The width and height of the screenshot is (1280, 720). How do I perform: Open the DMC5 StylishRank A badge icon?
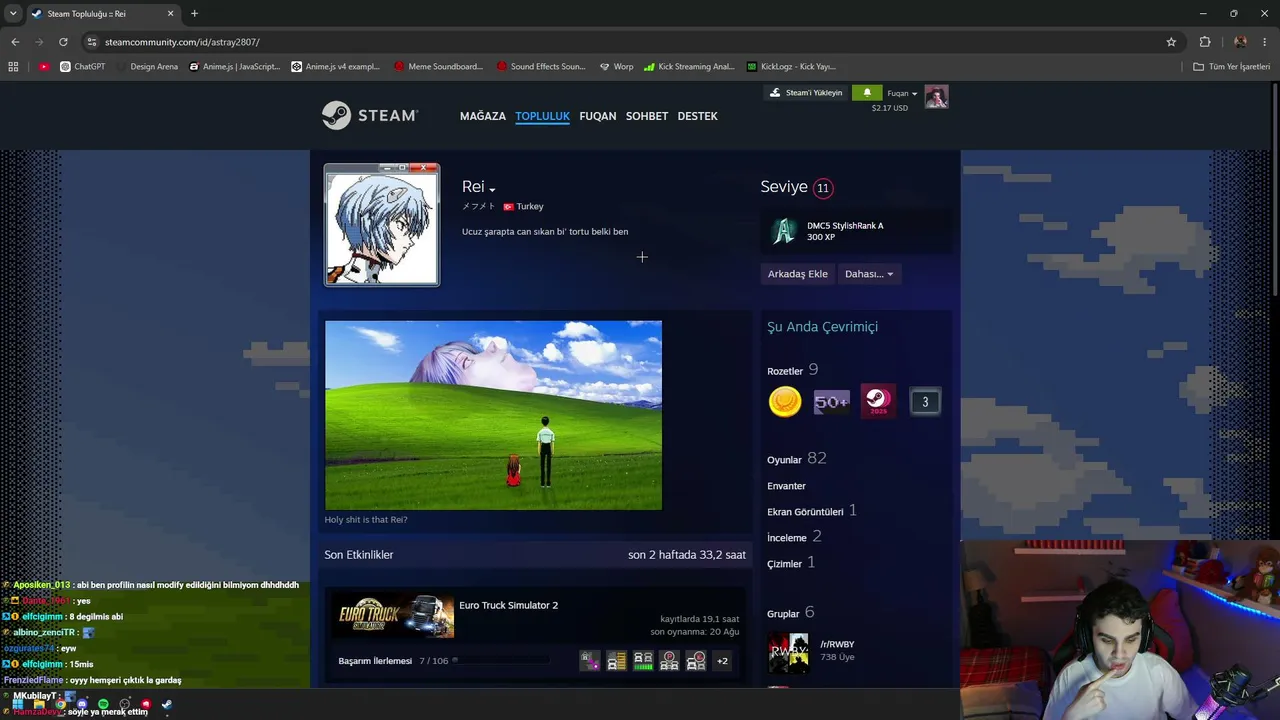tap(783, 231)
